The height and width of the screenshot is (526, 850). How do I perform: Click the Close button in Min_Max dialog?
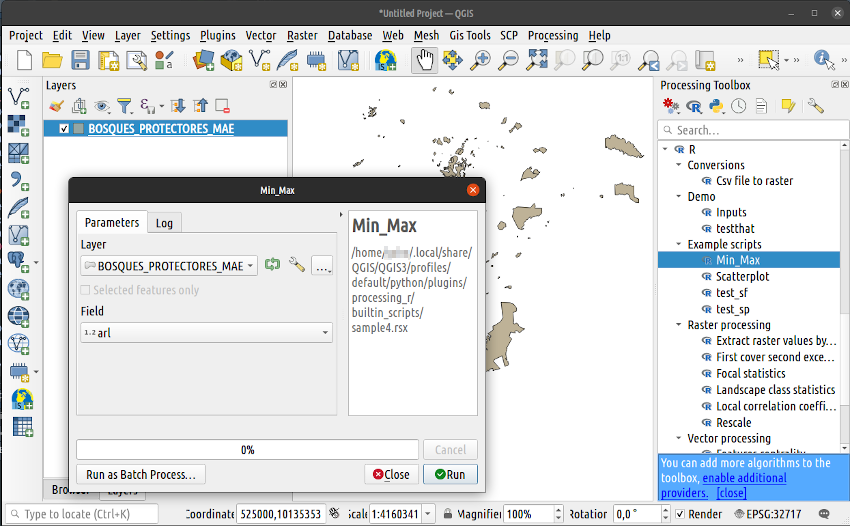coord(391,474)
